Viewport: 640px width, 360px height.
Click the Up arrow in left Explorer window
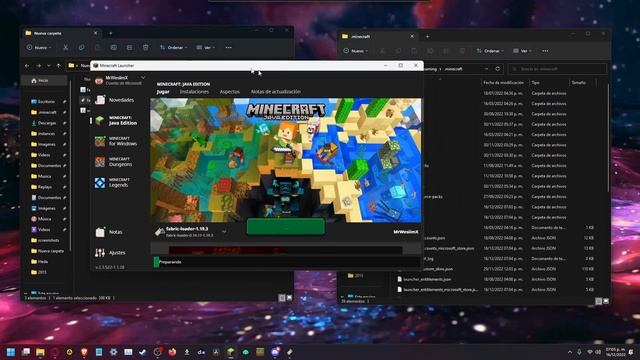pos(59,66)
